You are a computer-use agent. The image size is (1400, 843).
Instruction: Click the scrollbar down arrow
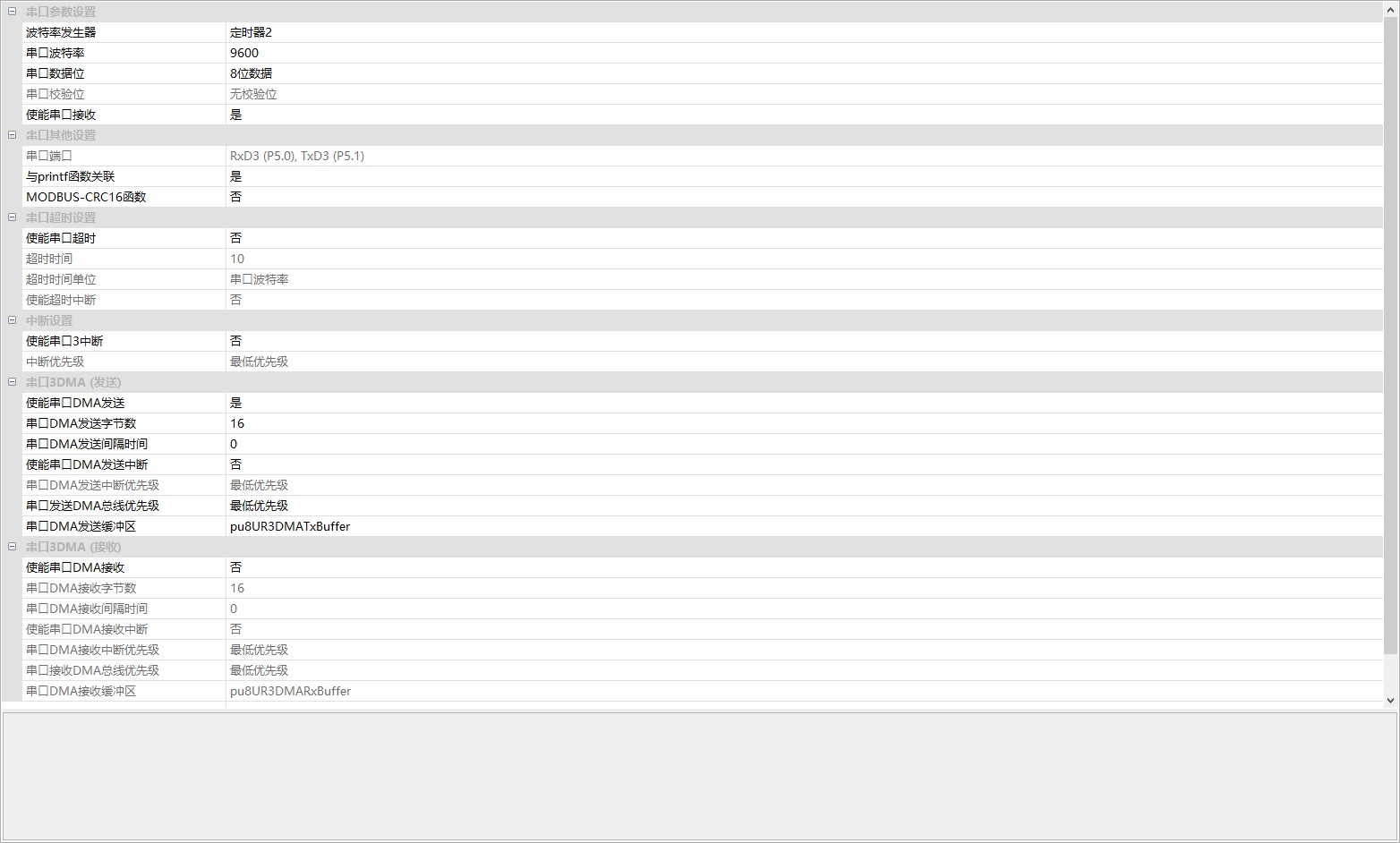coord(1390,701)
